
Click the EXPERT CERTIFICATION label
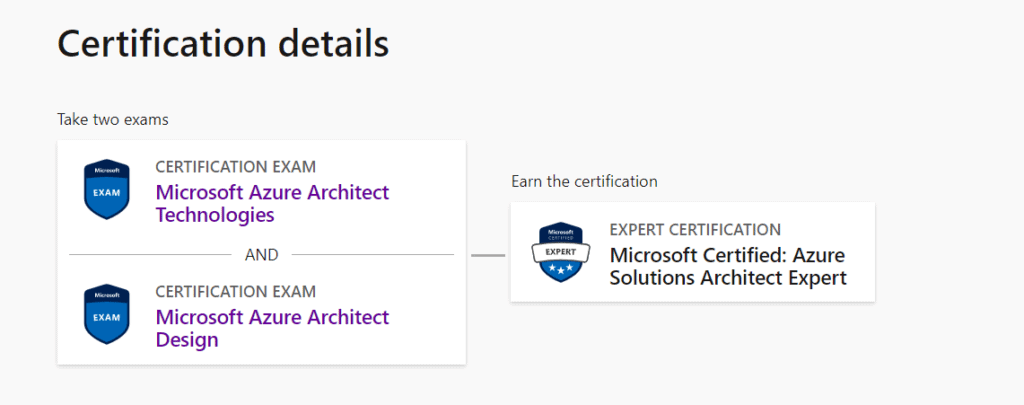tap(695, 229)
